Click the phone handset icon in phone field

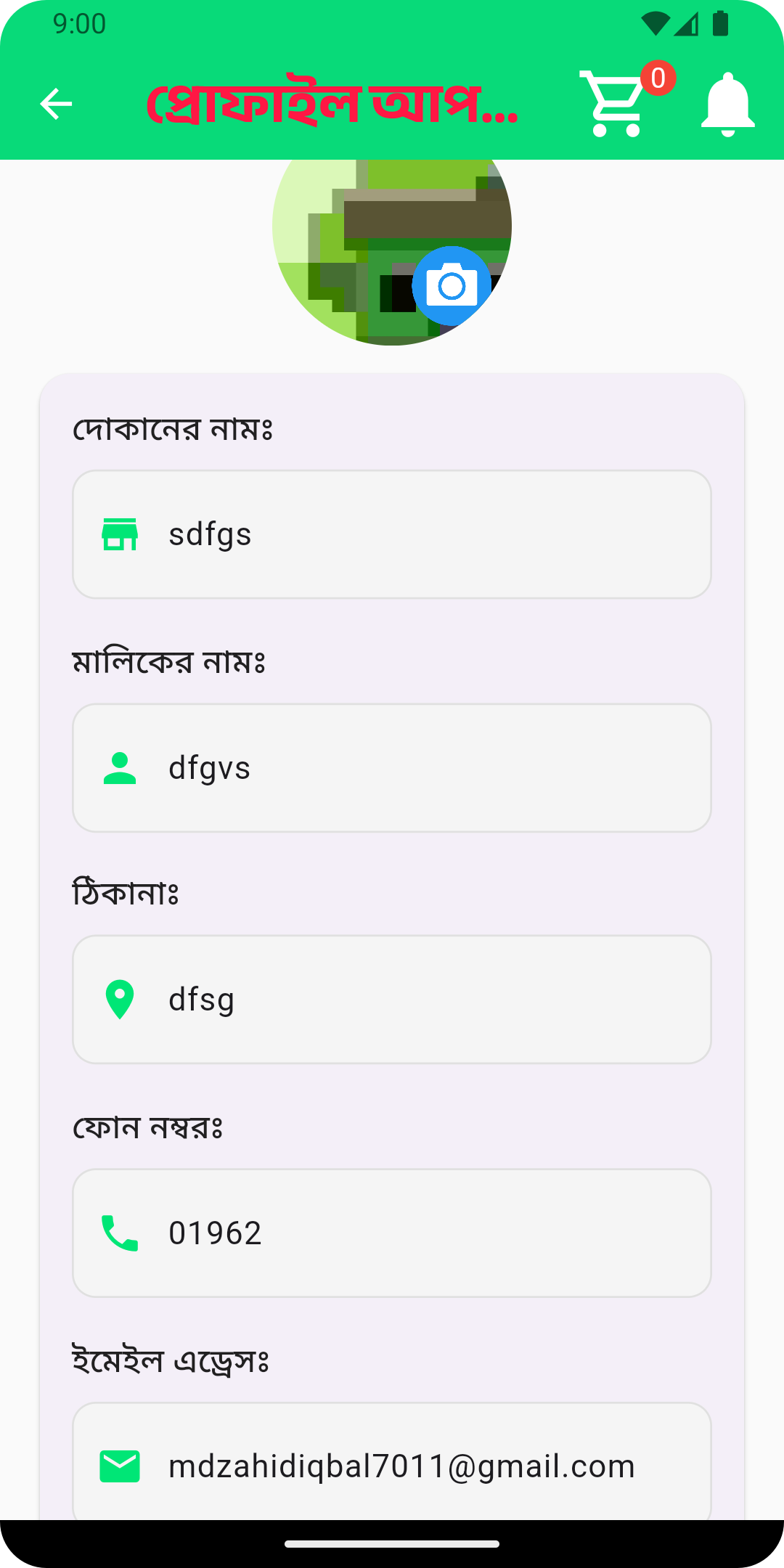[x=120, y=1233]
